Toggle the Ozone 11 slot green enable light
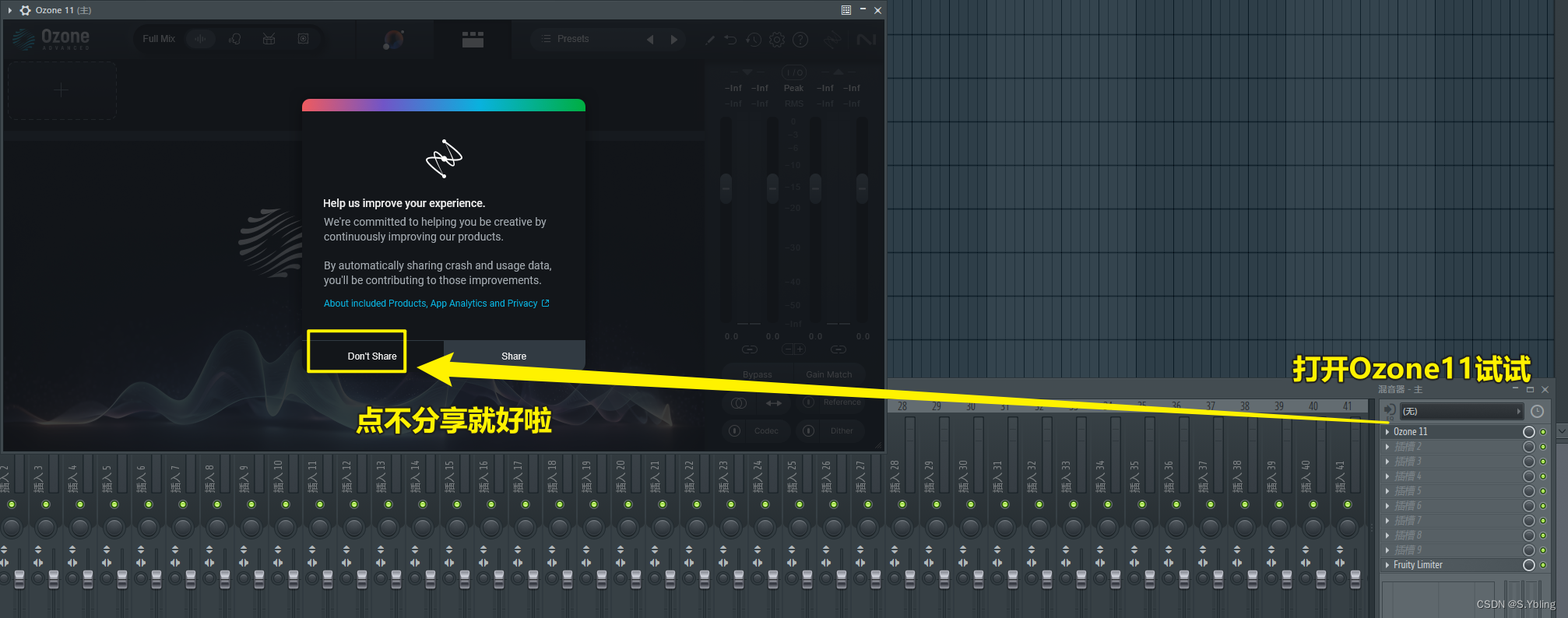1568x618 pixels. pyautogui.click(x=1543, y=432)
